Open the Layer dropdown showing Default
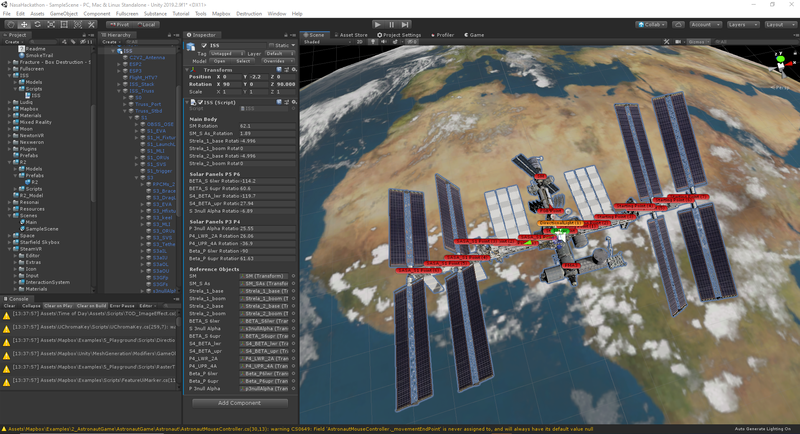The image size is (800, 434). 281,53
